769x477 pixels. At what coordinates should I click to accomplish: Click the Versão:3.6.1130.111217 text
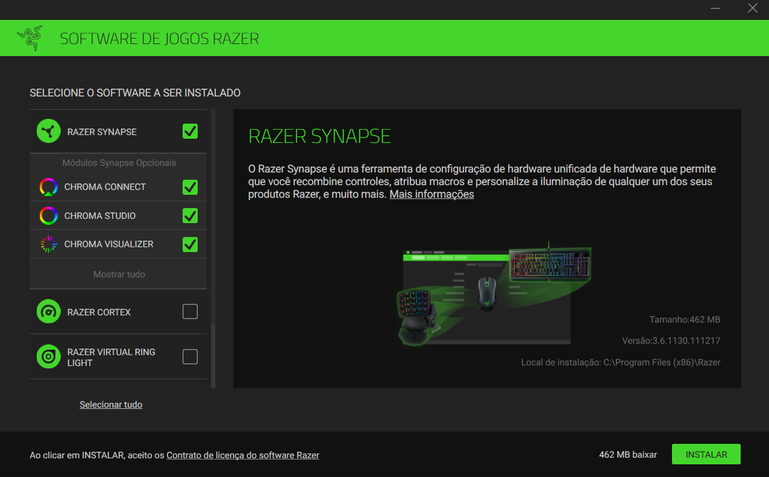[671, 340]
